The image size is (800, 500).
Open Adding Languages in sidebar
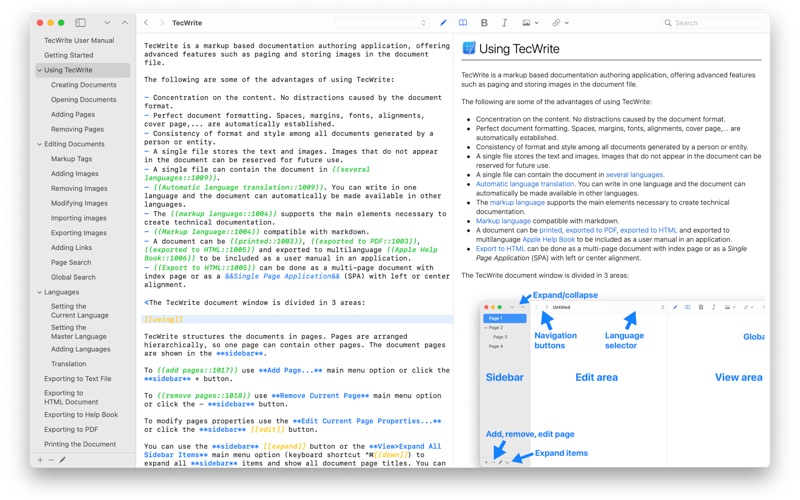coord(81,349)
